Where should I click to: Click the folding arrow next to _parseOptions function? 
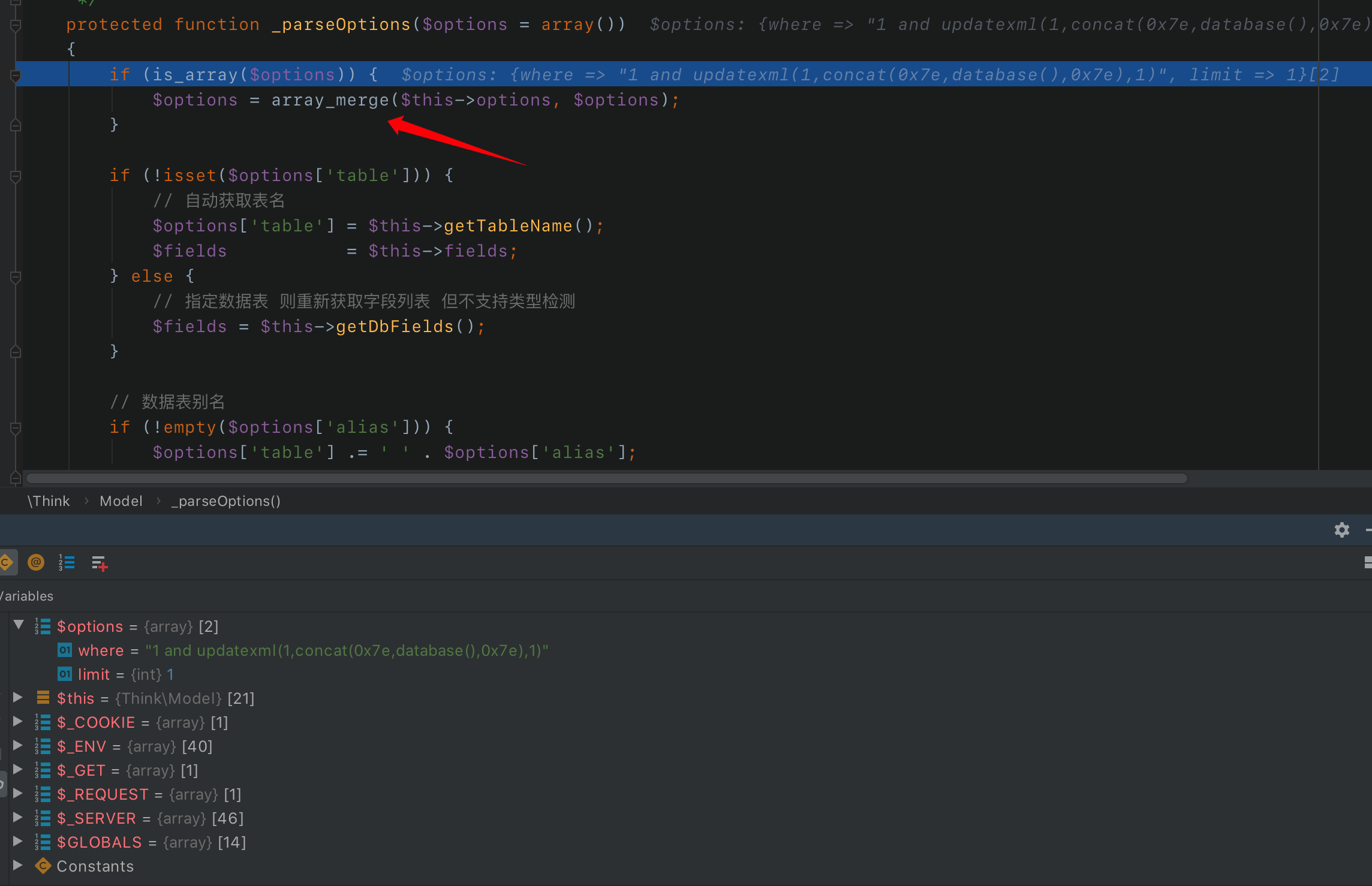point(14,25)
